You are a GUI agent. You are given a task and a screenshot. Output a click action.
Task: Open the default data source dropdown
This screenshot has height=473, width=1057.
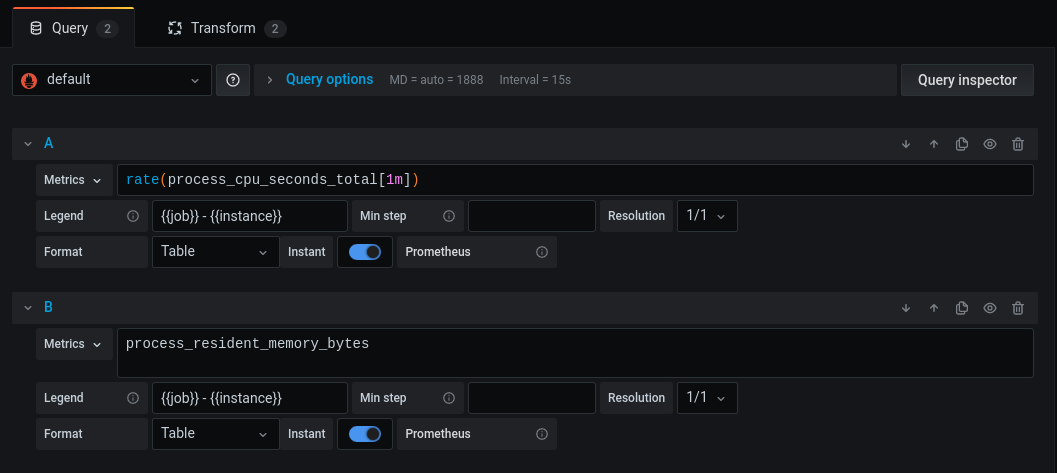pos(112,80)
